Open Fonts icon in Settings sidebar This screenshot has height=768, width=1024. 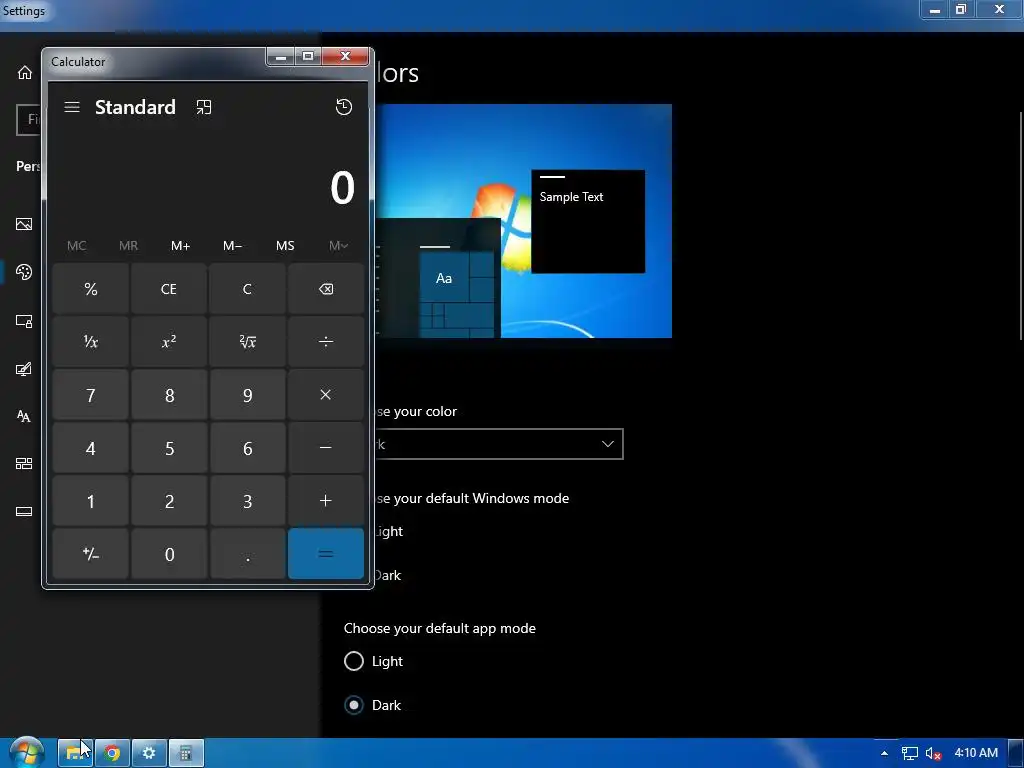point(24,416)
